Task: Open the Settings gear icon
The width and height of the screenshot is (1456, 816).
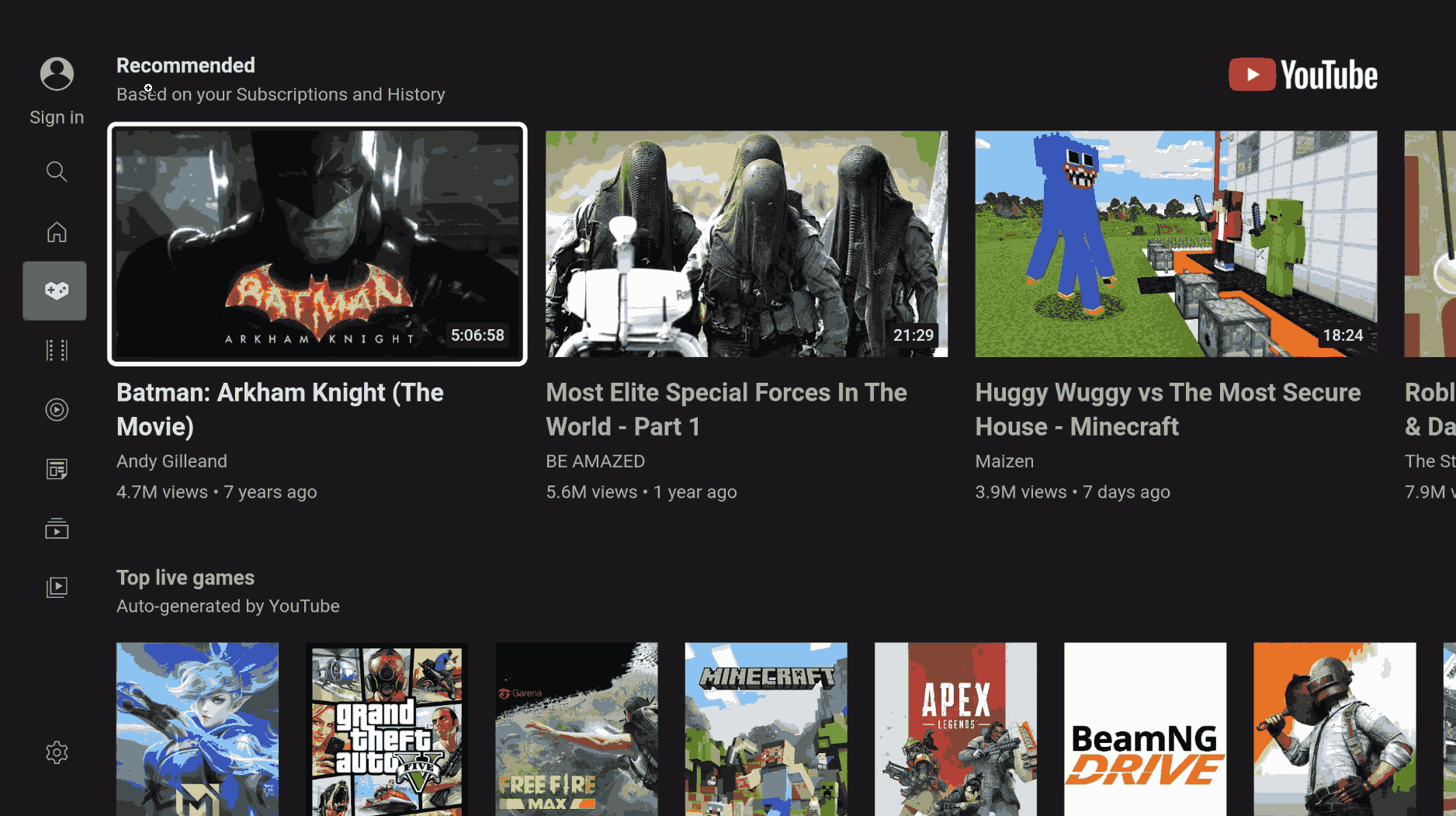Action: tap(57, 752)
